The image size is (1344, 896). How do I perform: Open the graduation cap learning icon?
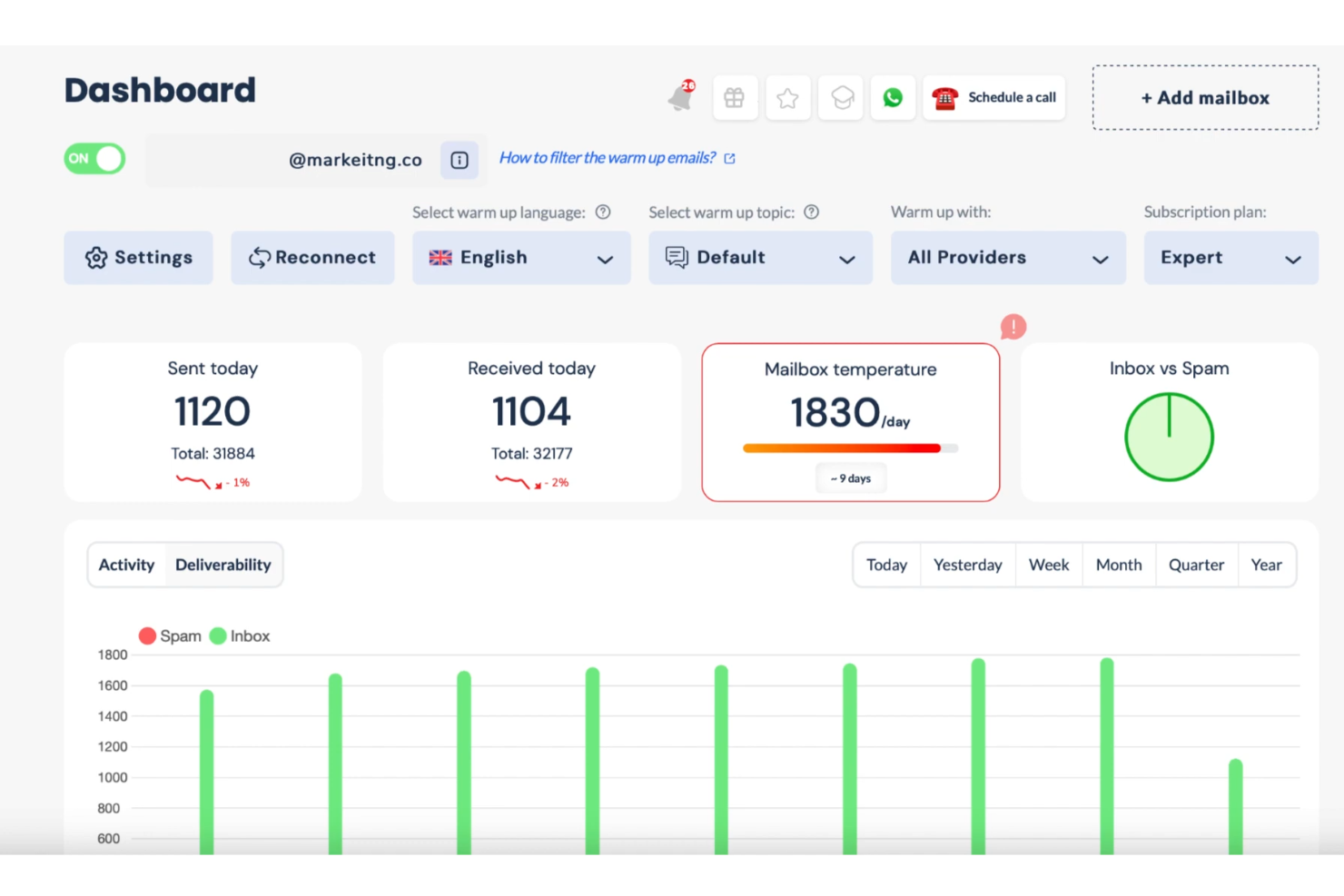(x=840, y=98)
